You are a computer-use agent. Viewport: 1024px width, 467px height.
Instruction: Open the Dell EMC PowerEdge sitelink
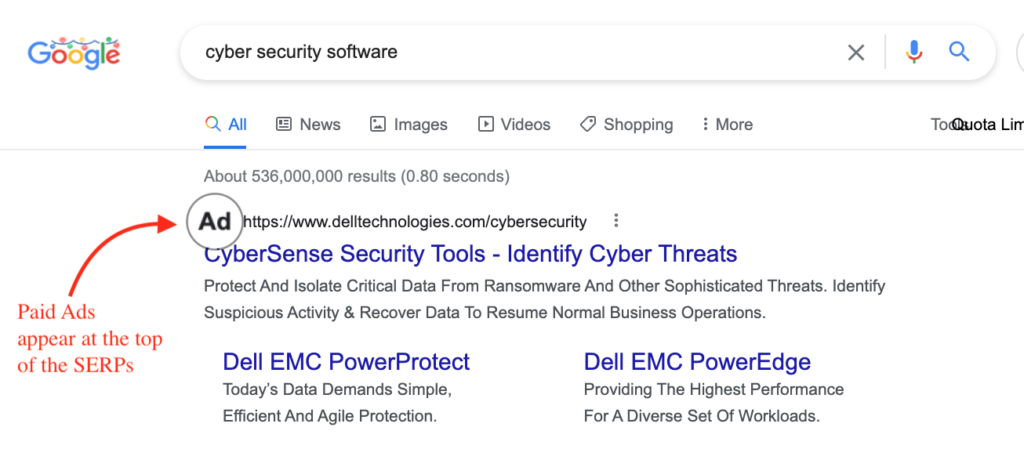coord(697,362)
